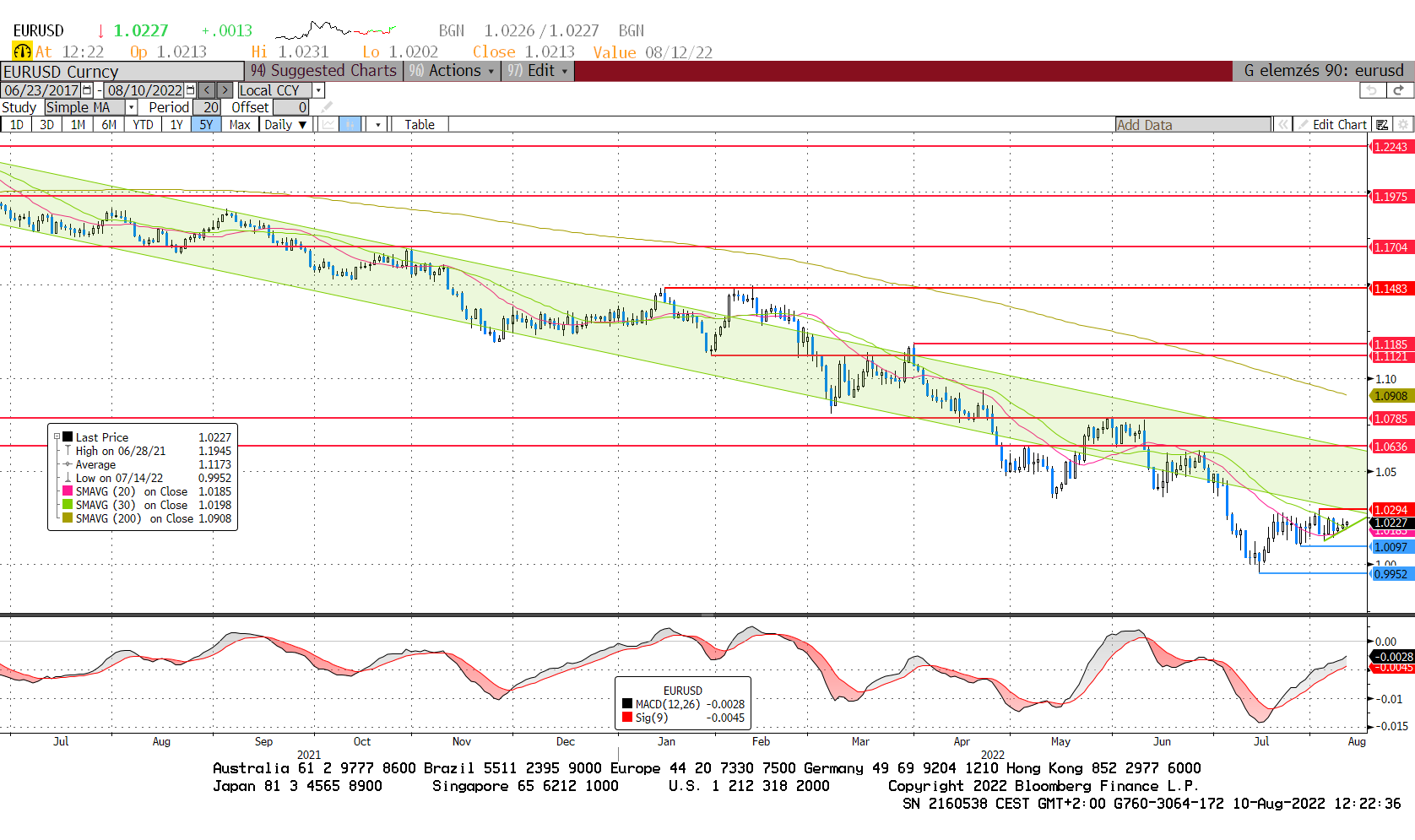Click the SMAVG (200) olive color swatch

pyautogui.click(x=68, y=518)
